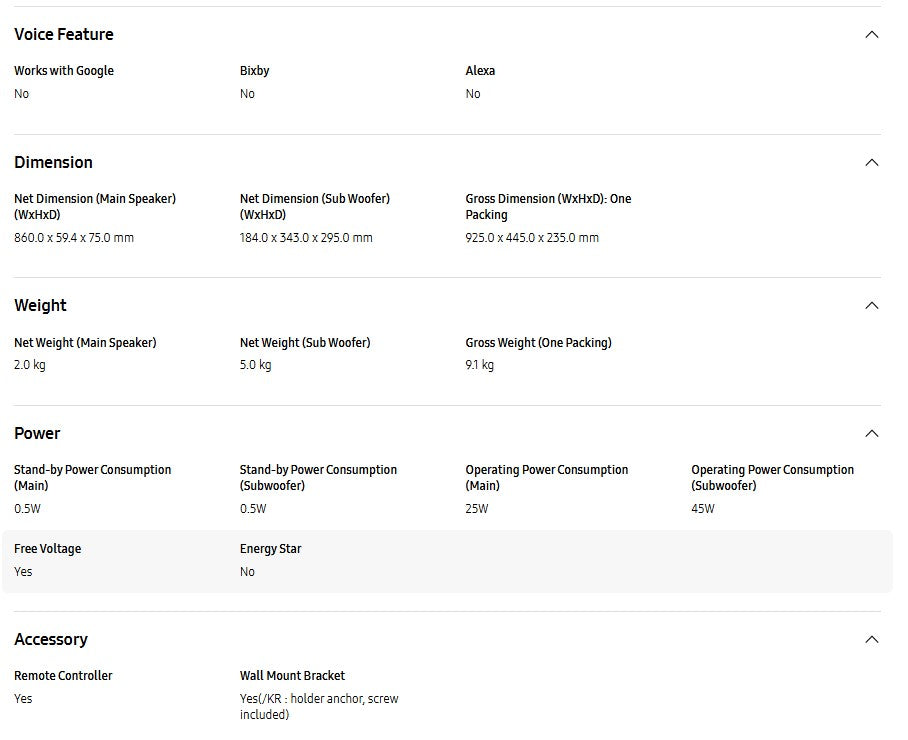Click the Accessory section heading
The height and width of the screenshot is (740, 908).
tap(51, 640)
